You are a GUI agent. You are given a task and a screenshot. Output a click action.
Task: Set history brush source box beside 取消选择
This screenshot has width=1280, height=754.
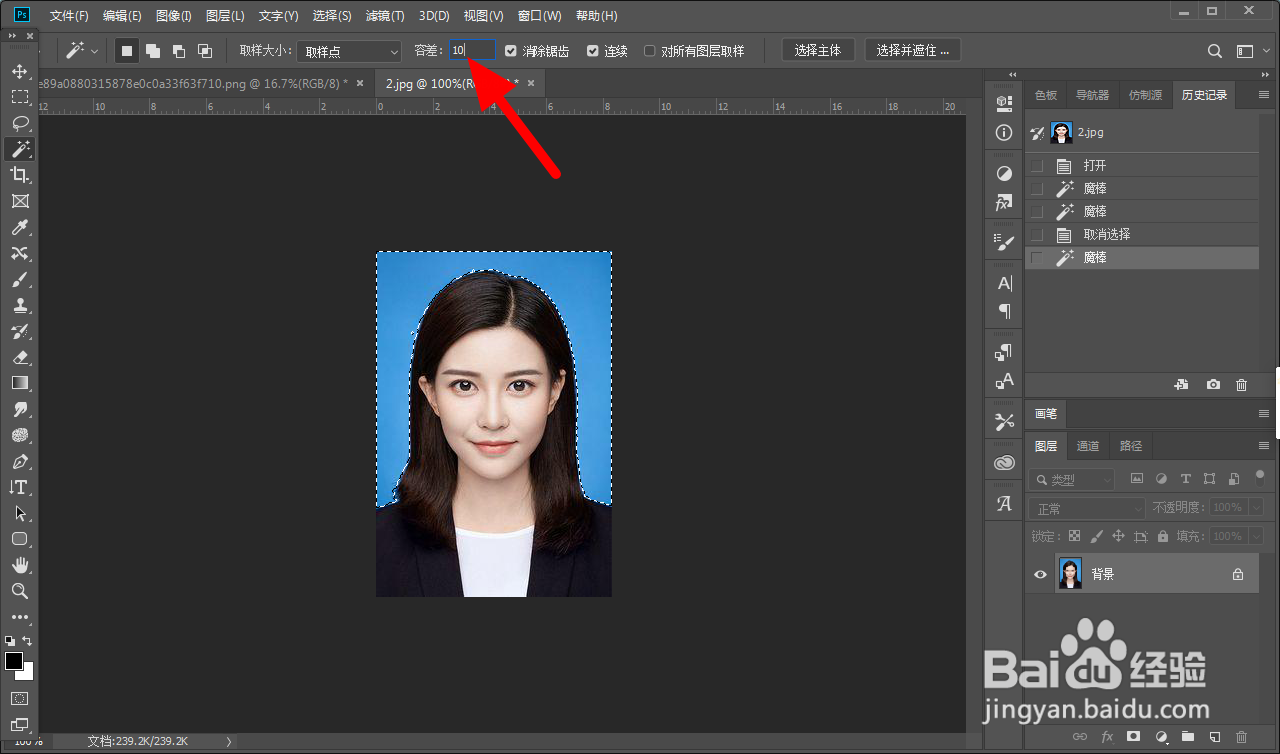[1037, 235]
